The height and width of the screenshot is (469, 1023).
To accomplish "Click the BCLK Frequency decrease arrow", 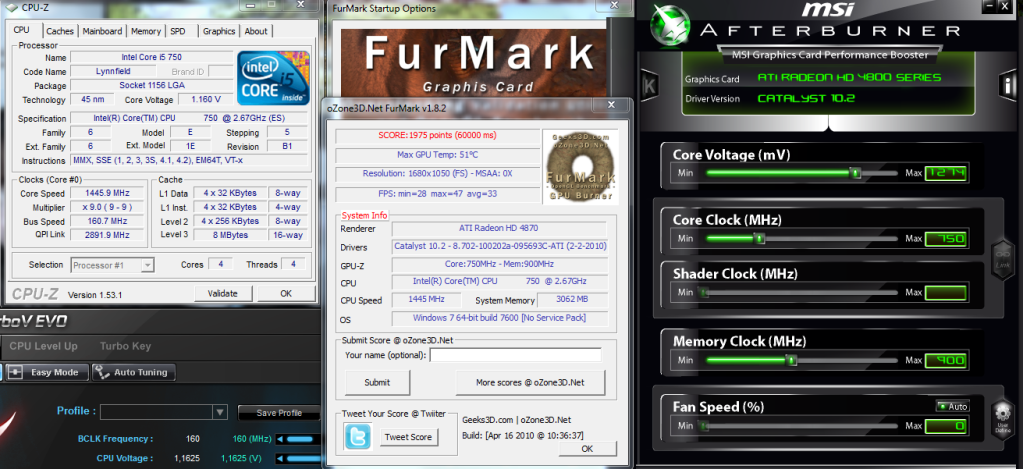I will pyautogui.click(x=279, y=439).
